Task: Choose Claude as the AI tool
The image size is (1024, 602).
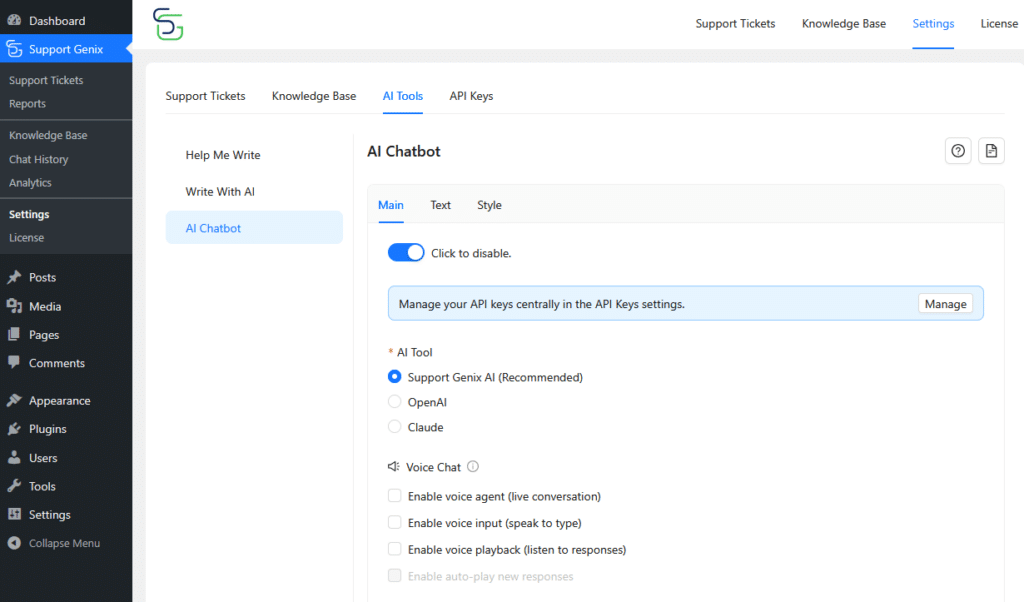Action: (x=395, y=427)
